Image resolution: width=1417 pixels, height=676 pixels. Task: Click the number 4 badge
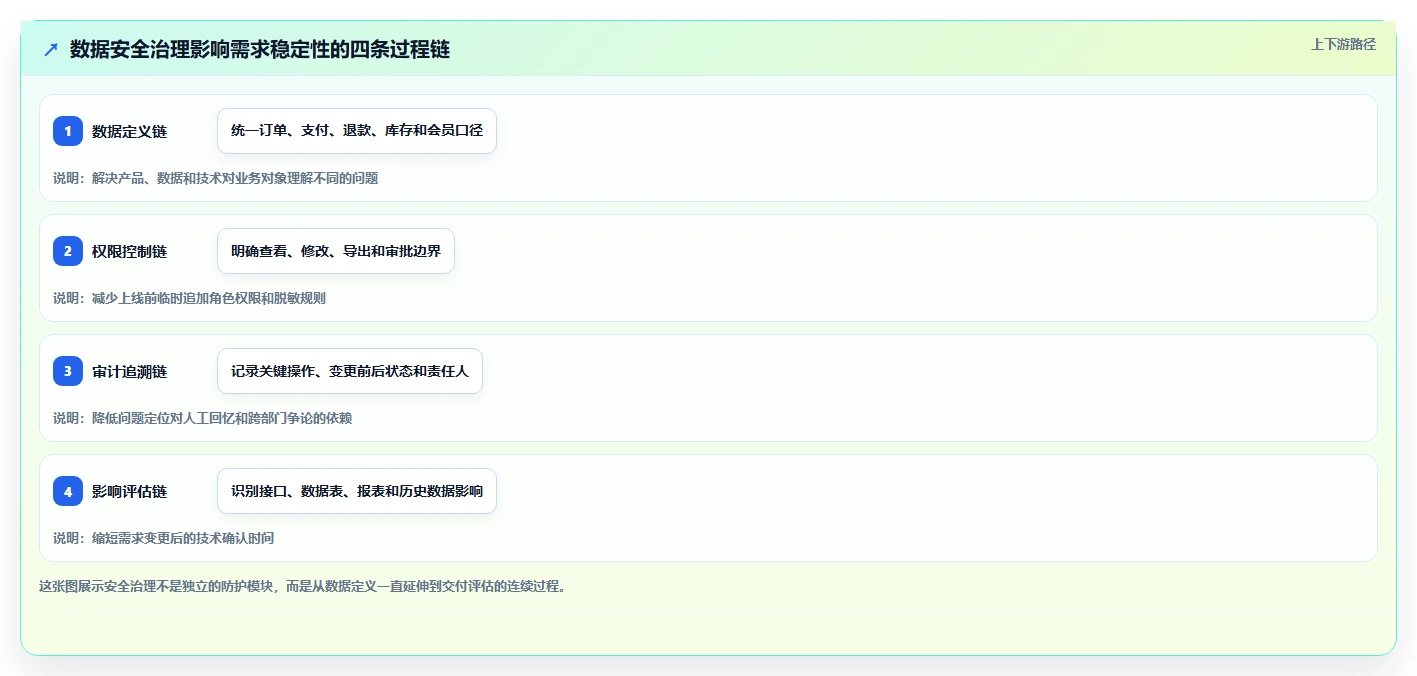tap(68, 491)
